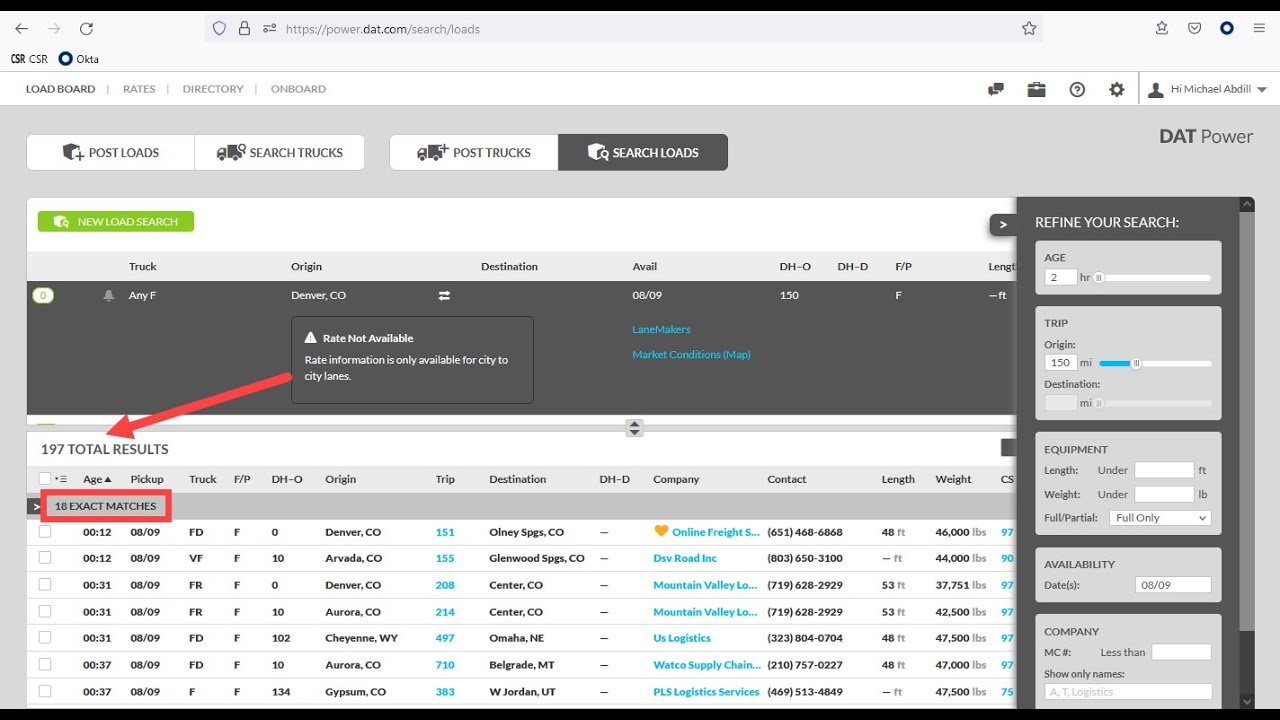Open Hi Michael Abdill user menu
The height and width of the screenshot is (720, 1280).
click(1207, 89)
